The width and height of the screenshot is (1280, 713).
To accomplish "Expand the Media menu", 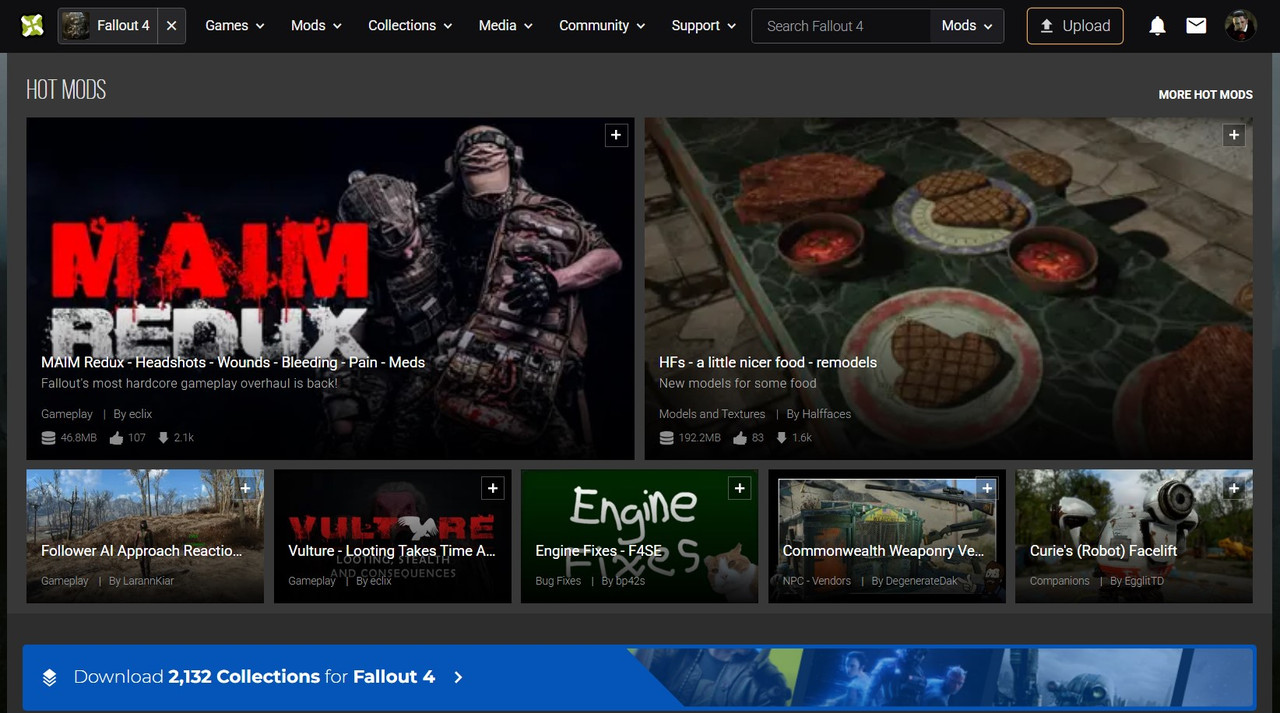I will coord(506,26).
